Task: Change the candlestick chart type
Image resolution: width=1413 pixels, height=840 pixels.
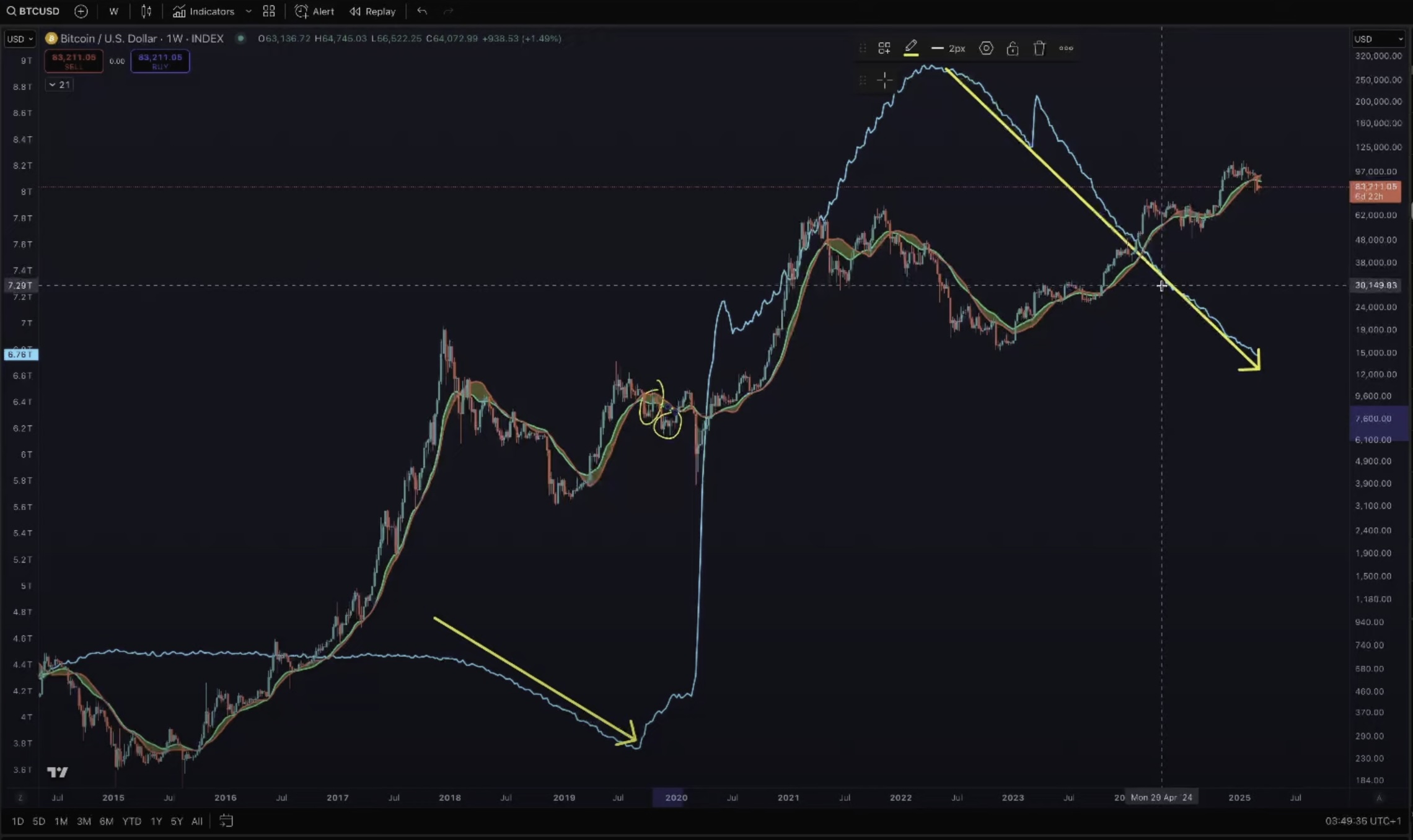Action: pos(146,11)
